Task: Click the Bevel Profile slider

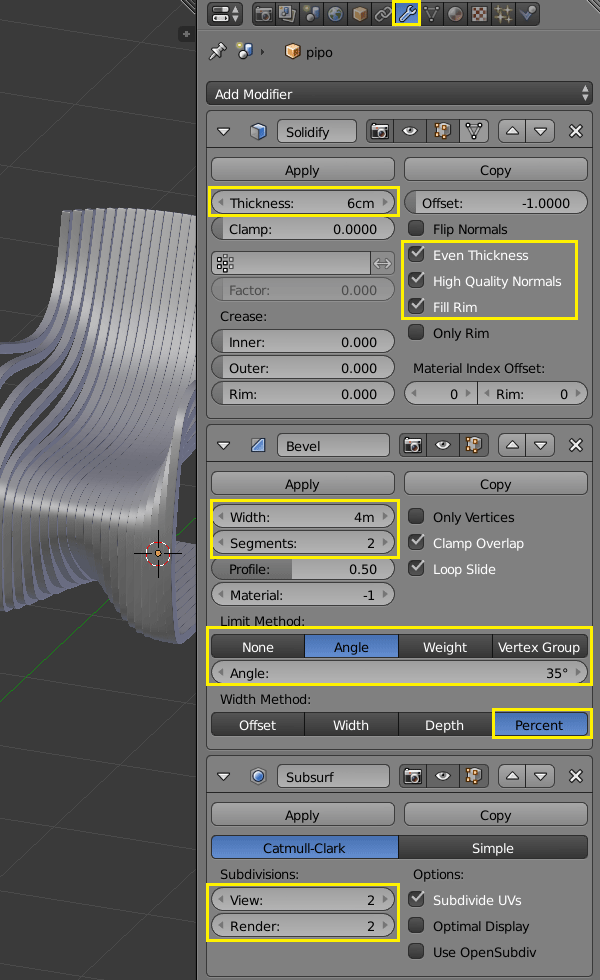Action: (302, 569)
